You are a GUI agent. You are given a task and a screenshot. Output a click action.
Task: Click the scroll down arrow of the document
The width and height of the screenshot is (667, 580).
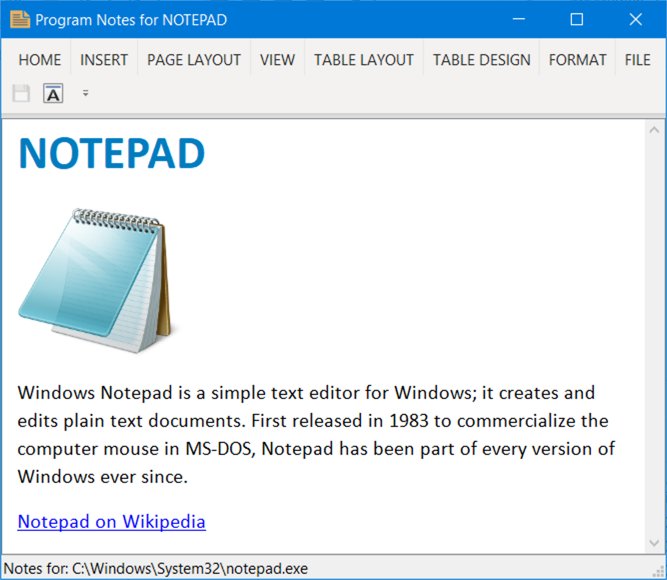655,543
